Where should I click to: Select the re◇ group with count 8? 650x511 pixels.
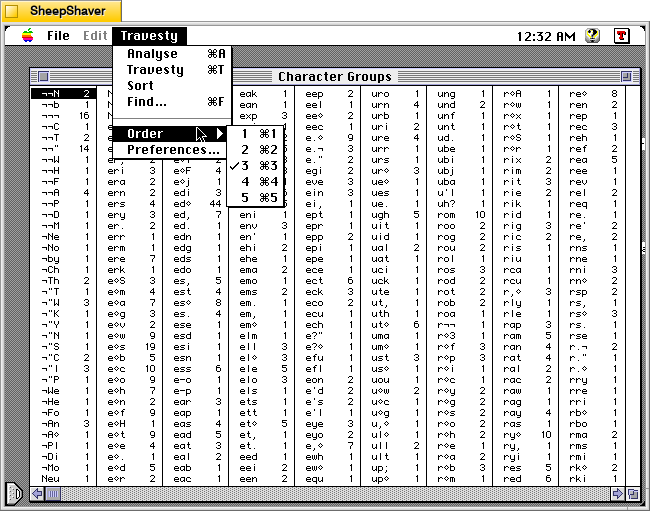click(592, 94)
